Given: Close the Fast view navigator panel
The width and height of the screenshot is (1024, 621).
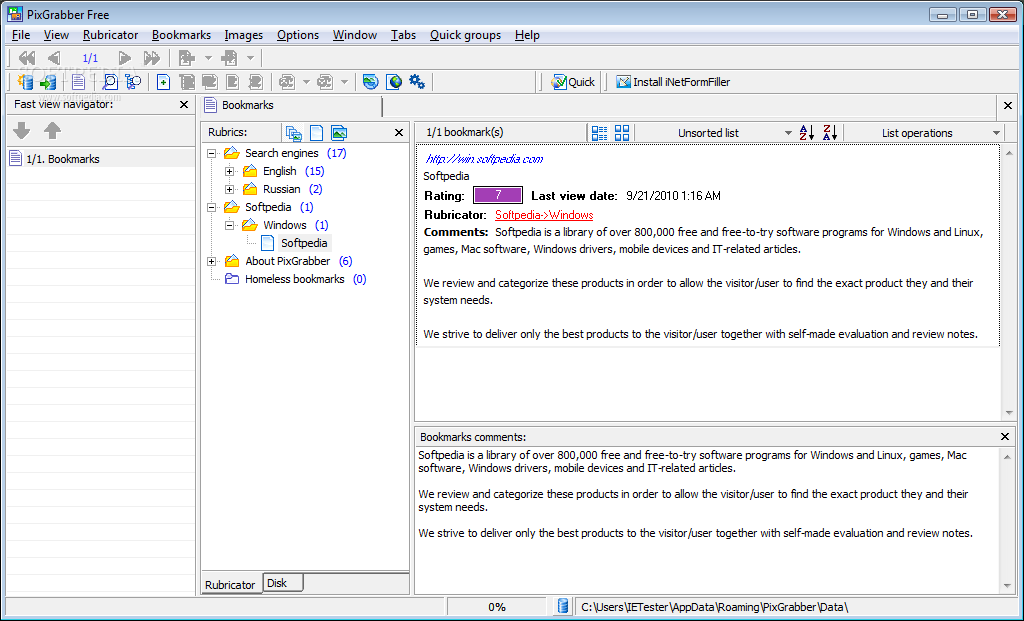Looking at the screenshot, I should [184, 104].
